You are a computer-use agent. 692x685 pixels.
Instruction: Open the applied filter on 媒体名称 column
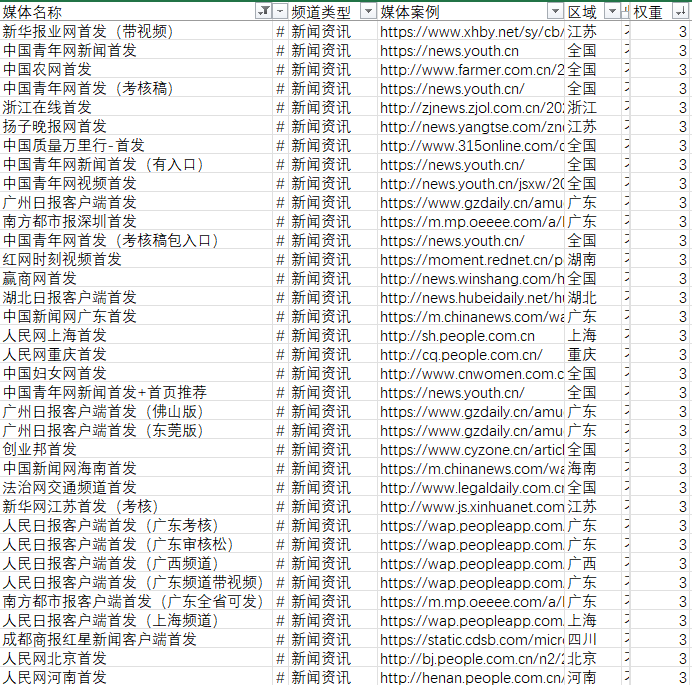[x=264, y=11]
